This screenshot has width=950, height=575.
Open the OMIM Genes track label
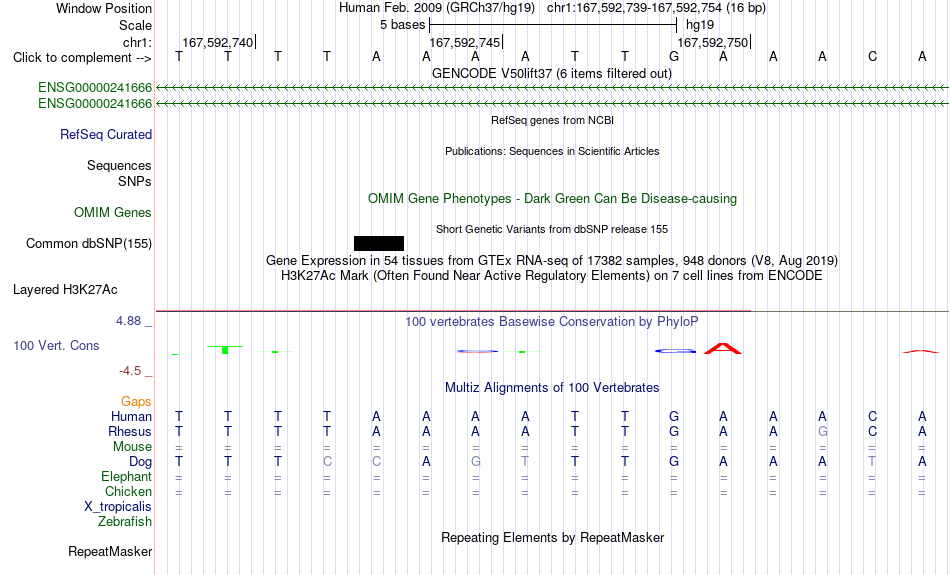[x=113, y=213]
